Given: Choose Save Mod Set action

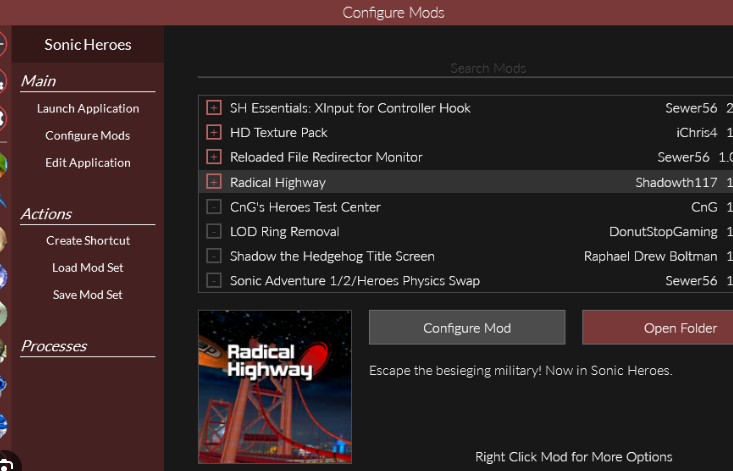Looking at the screenshot, I should click(x=88, y=294).
